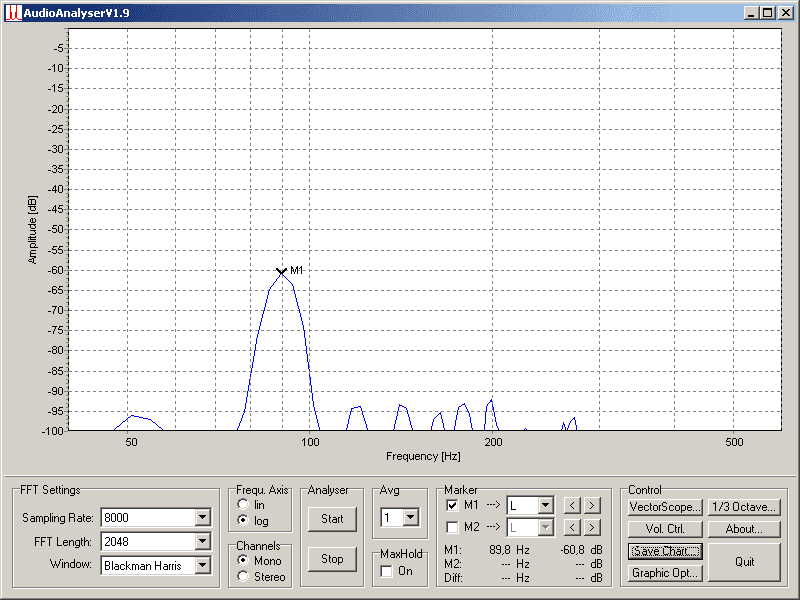Select the log frequency axis option

[243, 520]
